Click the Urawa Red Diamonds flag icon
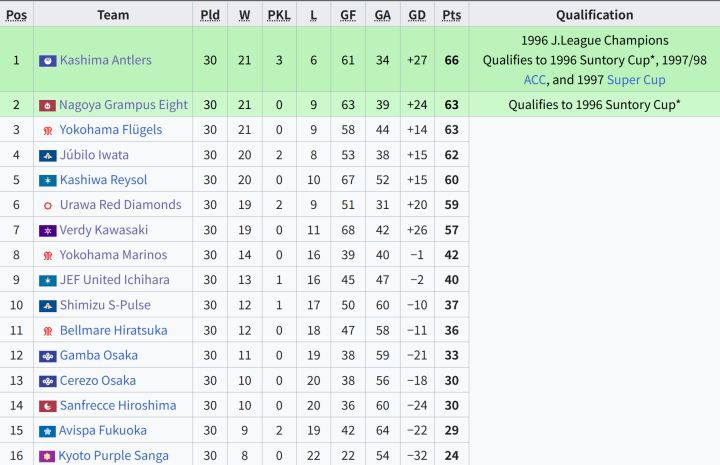This screenshot has width=720, height=465. 48,206
